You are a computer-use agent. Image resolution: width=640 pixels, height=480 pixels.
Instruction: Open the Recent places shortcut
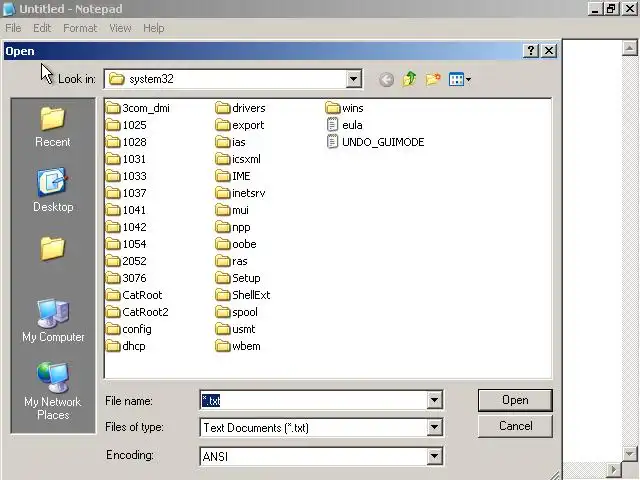pyautogui.click(x=53, y=127)
